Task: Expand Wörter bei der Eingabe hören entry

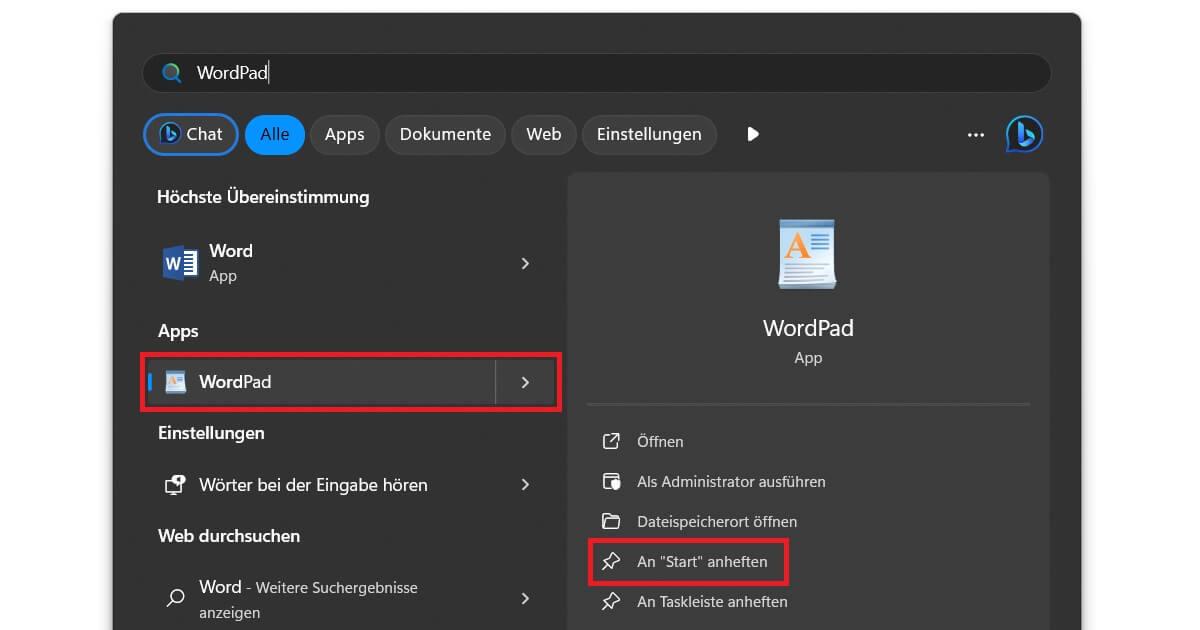Action: point(525,485)
